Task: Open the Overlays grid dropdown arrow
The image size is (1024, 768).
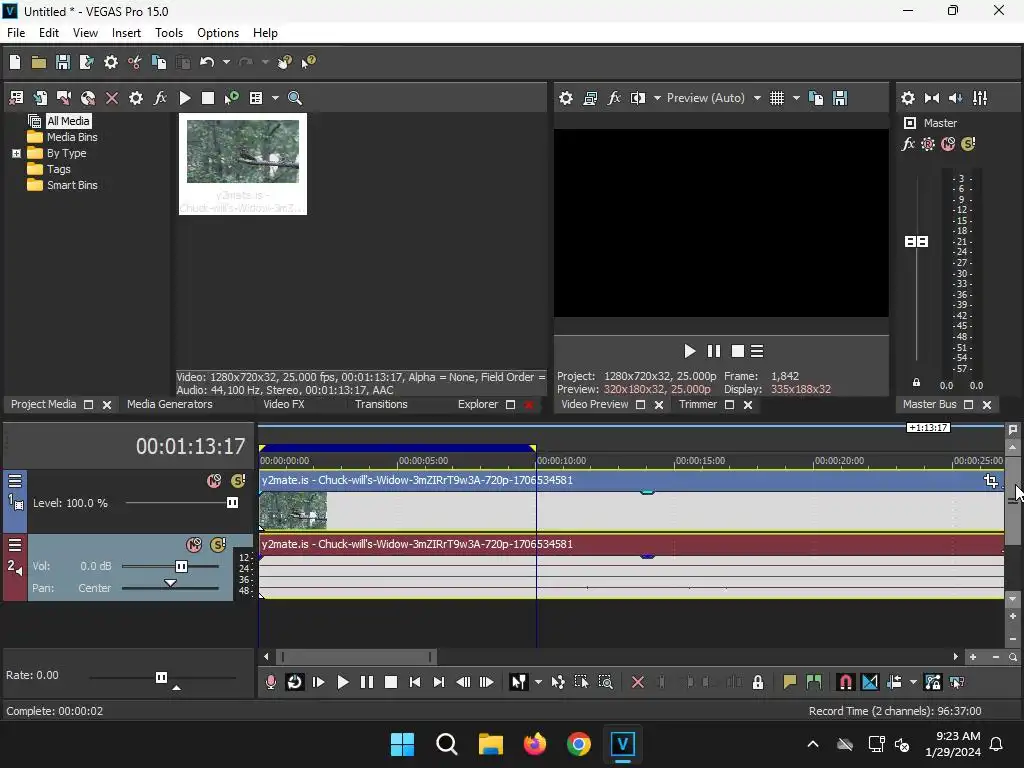Action: pyautogui.click(x=796, y=98)
